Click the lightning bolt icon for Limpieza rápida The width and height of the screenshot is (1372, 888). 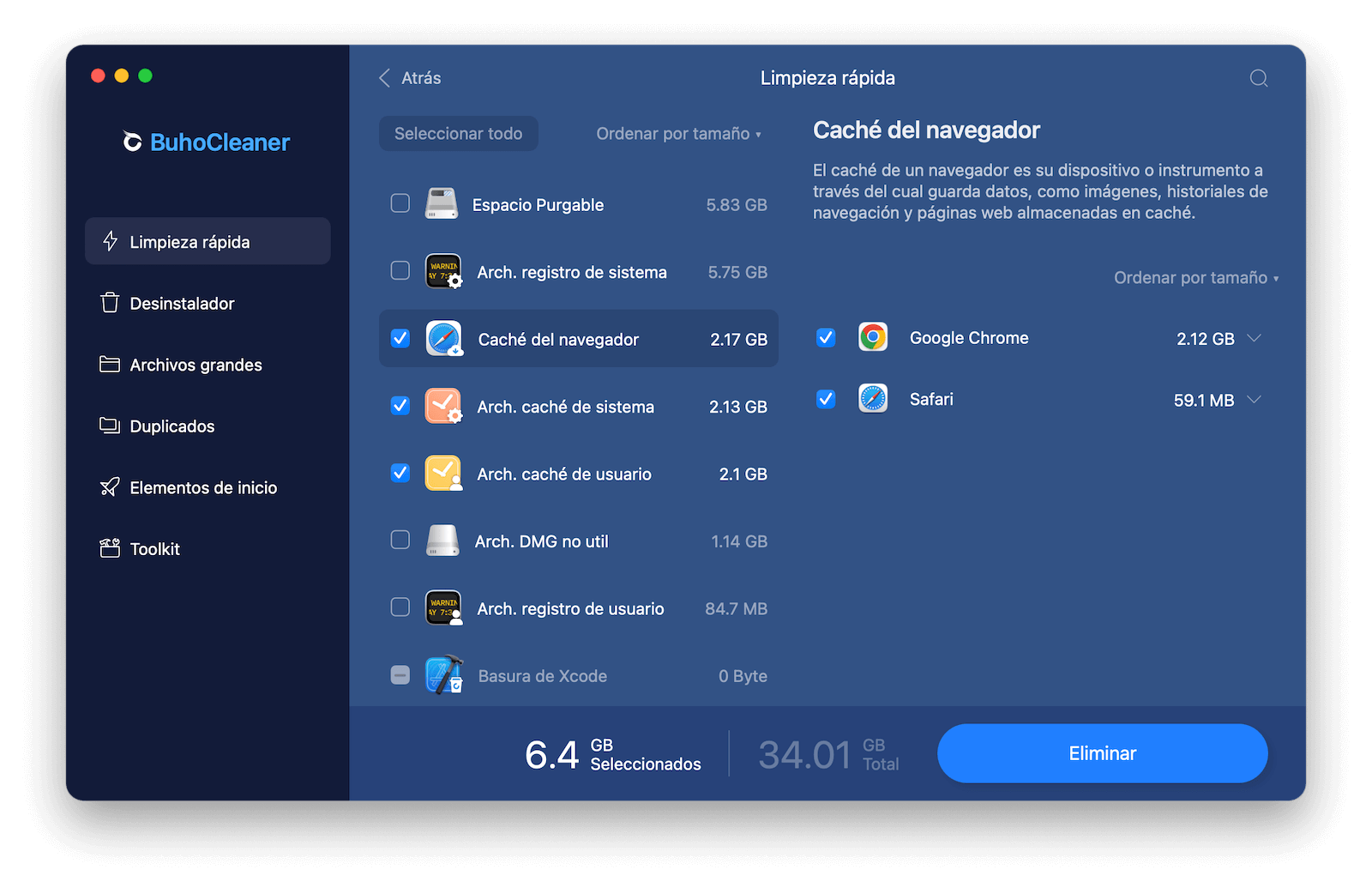(110, 241)
